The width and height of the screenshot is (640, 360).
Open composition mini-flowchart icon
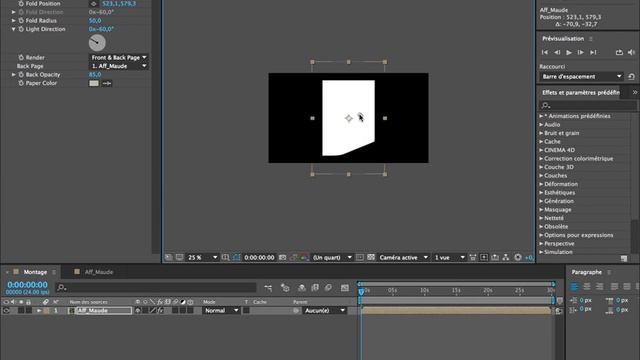coord(268,288)
